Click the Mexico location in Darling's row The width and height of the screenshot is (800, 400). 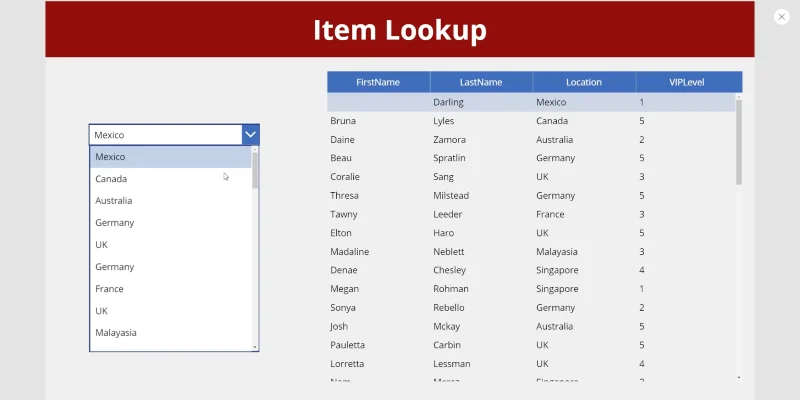pyautogui.click(x=551, y=102)
